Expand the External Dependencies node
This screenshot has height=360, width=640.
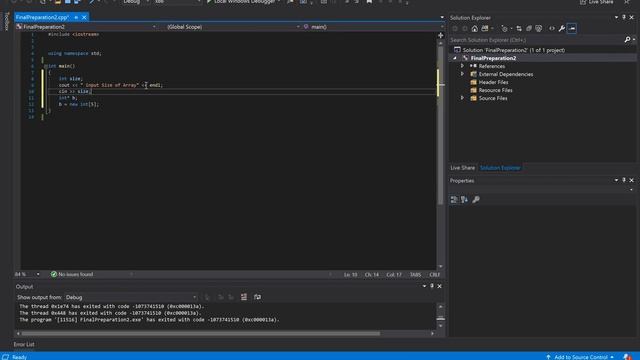click(x=462, y=74)
